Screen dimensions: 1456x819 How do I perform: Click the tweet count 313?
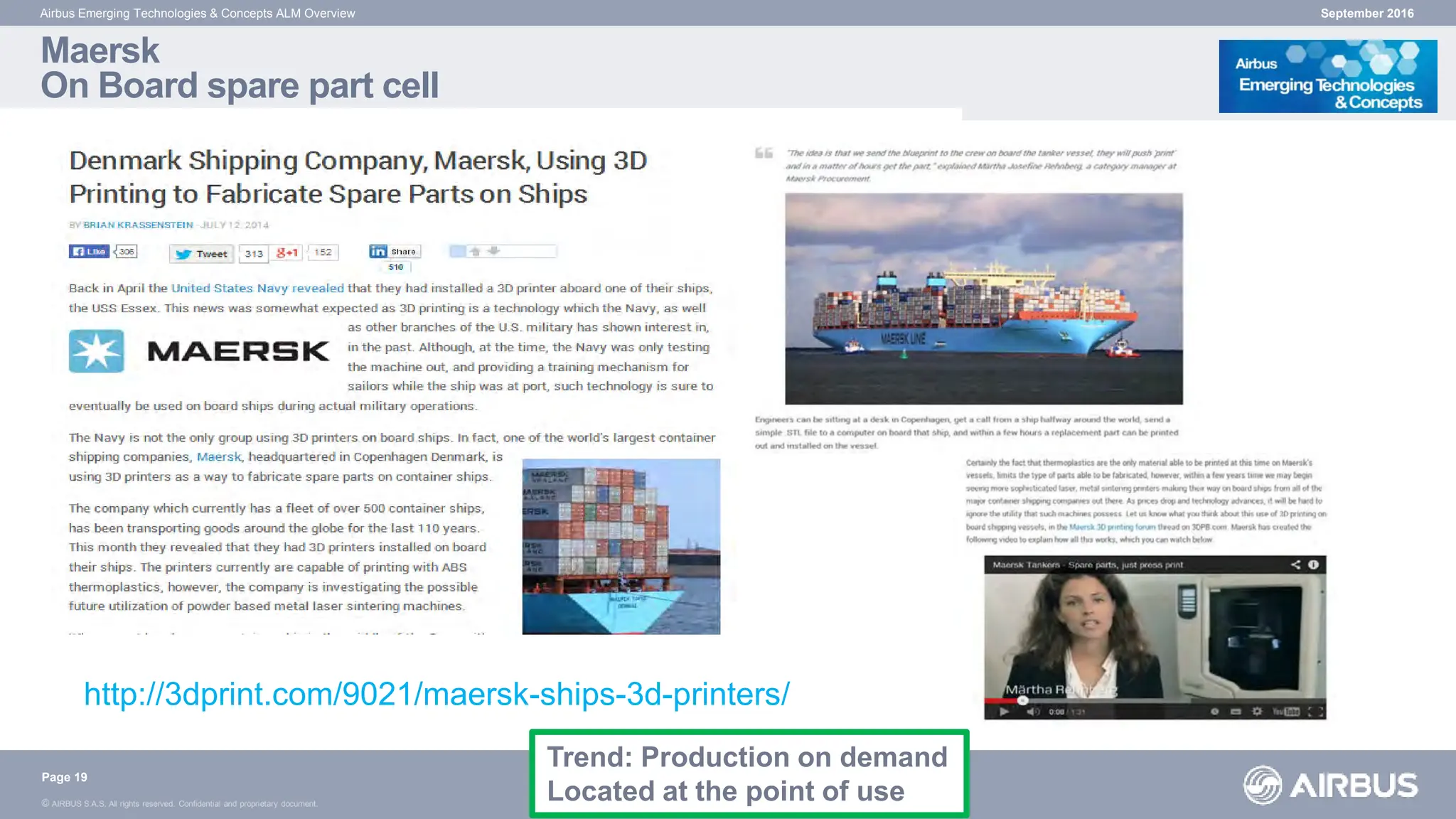click(x=254, y=254)
